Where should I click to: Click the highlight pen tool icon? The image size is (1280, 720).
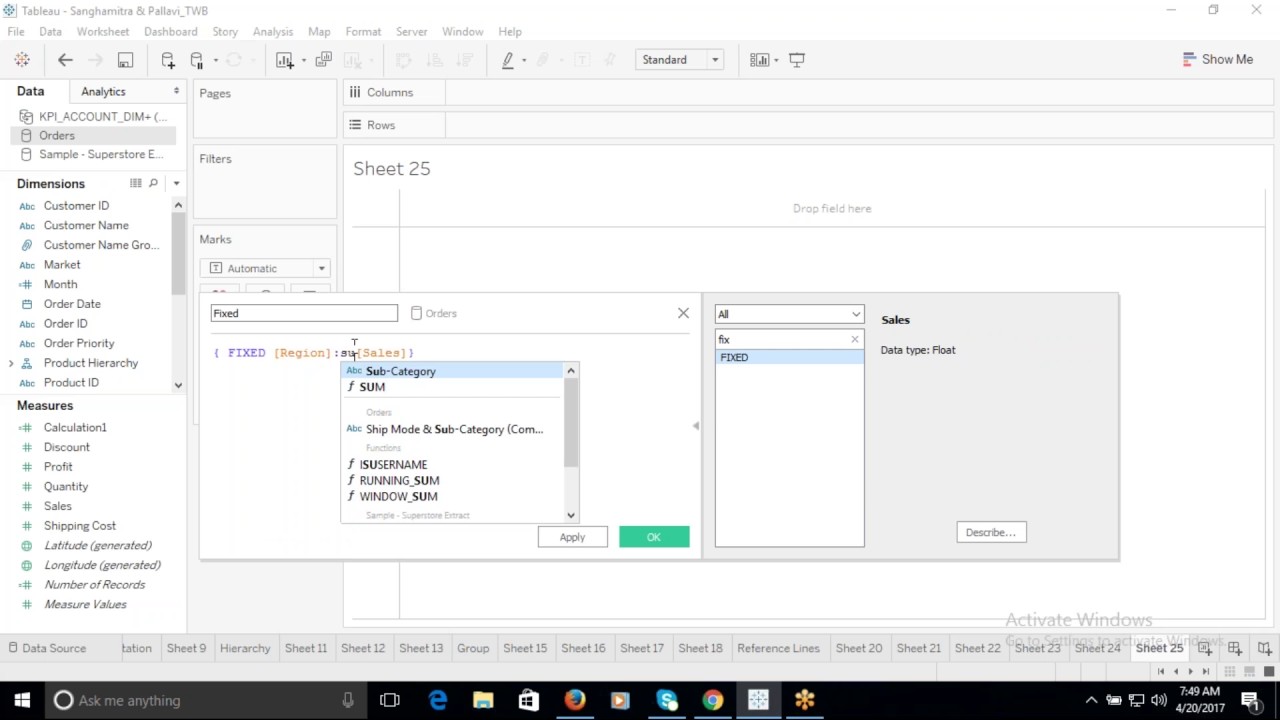click(x=507, y=60)
